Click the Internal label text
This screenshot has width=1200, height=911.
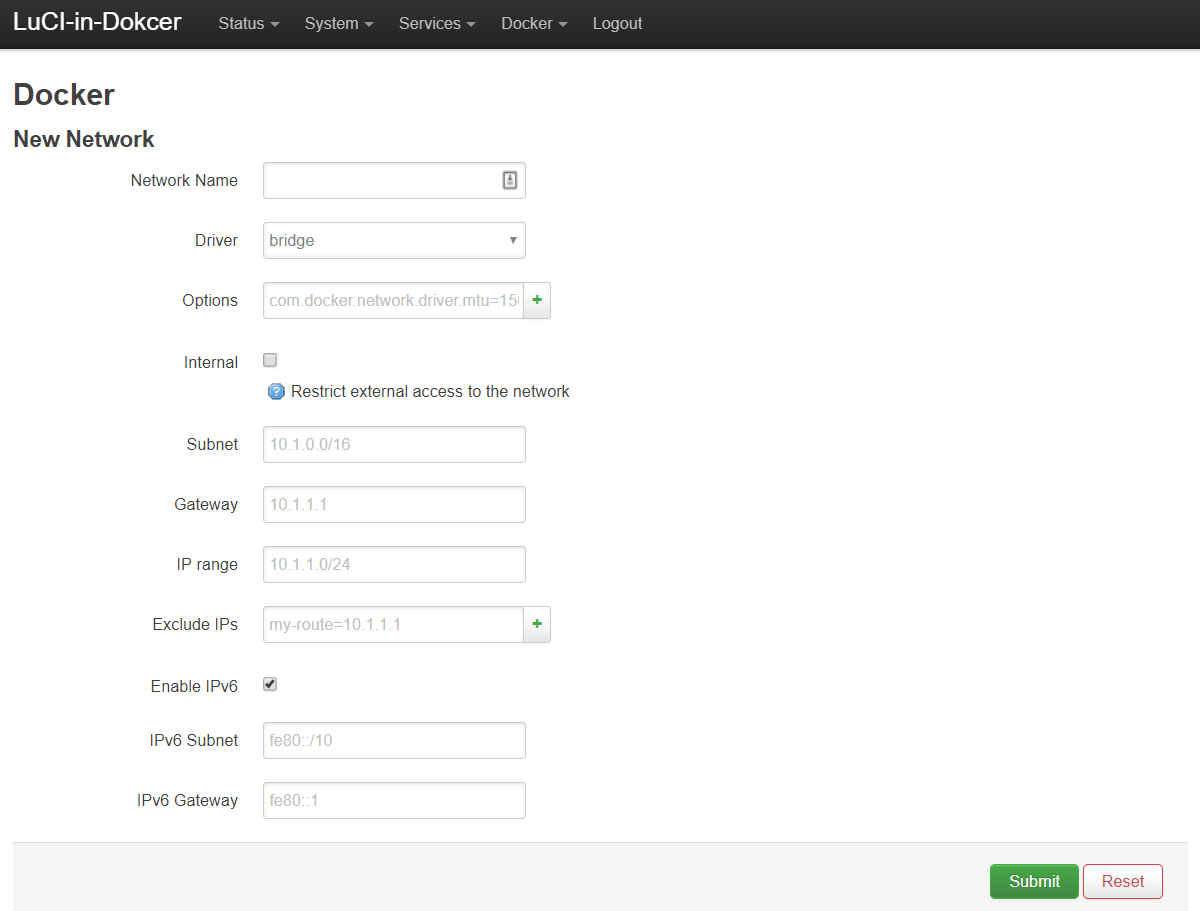click(x=211, y=362)
